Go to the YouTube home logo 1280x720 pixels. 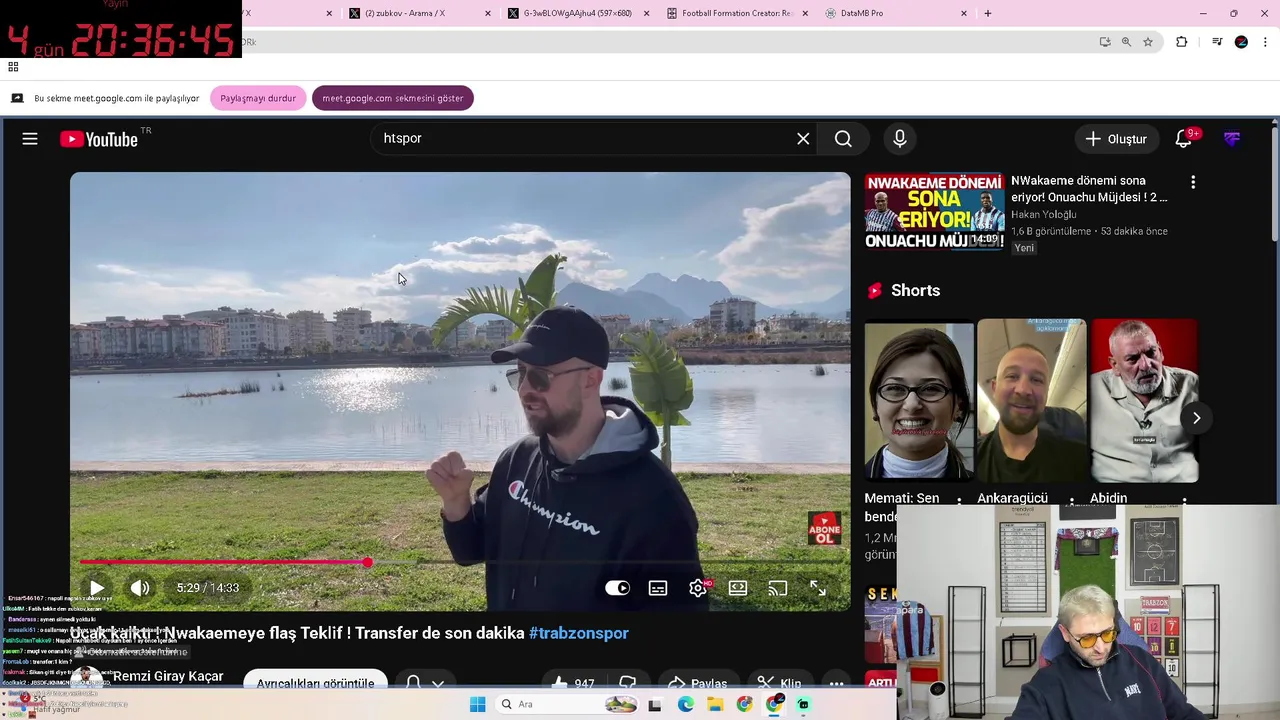(98, 139)
